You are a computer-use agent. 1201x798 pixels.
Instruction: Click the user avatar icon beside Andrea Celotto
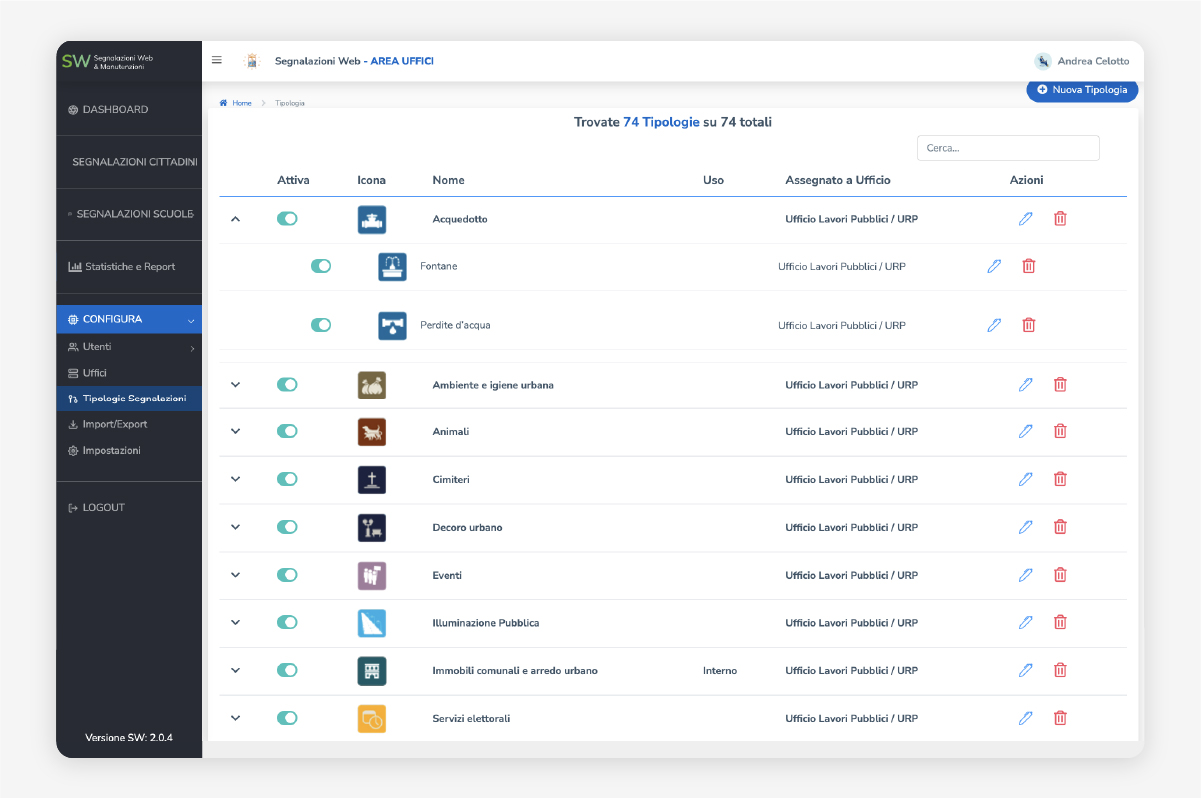pyautogui.click(x=1043, y=61)
